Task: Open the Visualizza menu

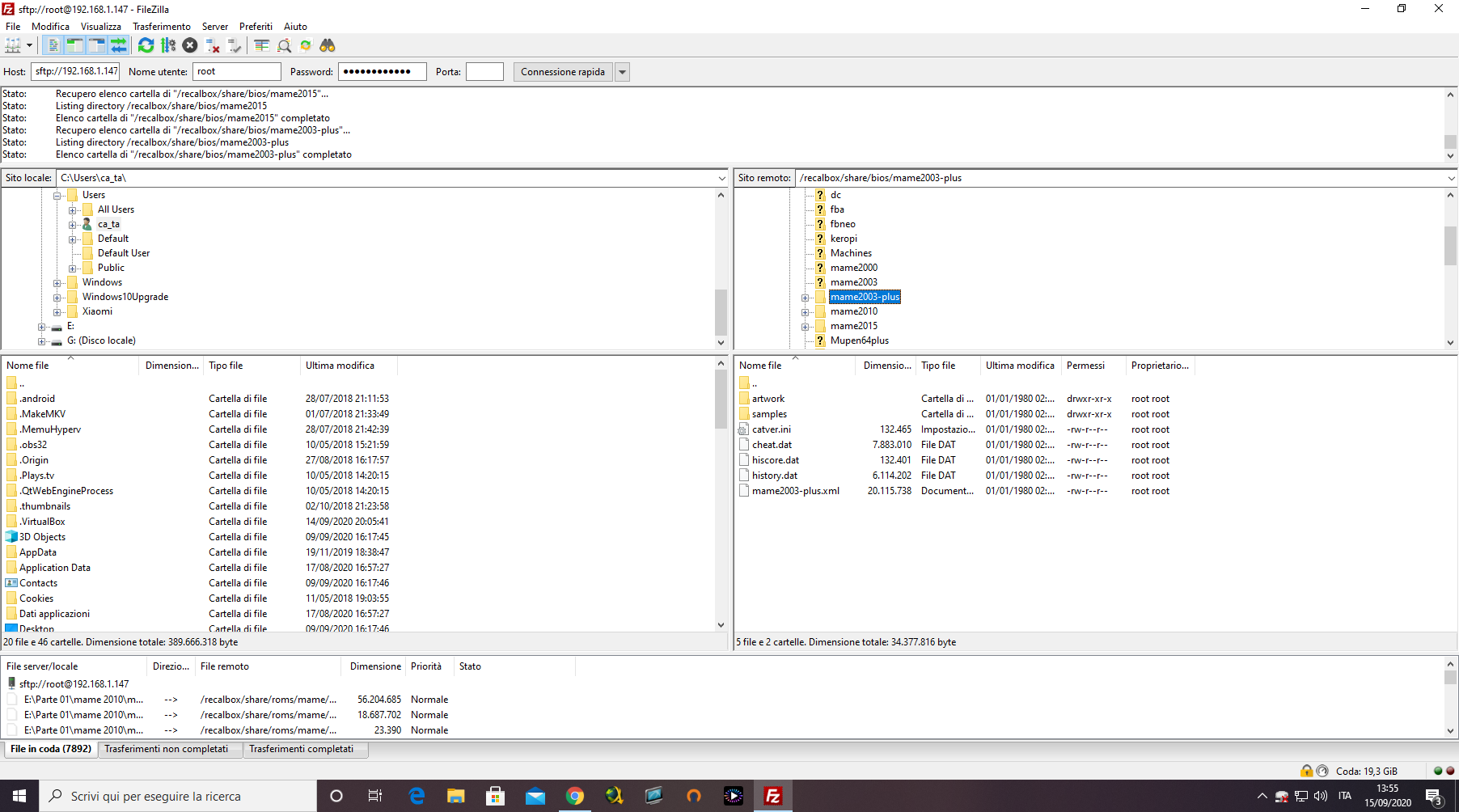Action: 101,26
